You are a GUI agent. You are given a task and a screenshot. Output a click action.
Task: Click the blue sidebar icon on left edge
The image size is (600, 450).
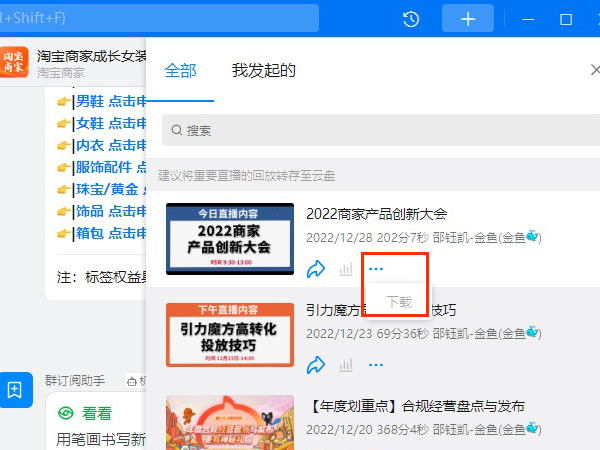click(14, 390)
